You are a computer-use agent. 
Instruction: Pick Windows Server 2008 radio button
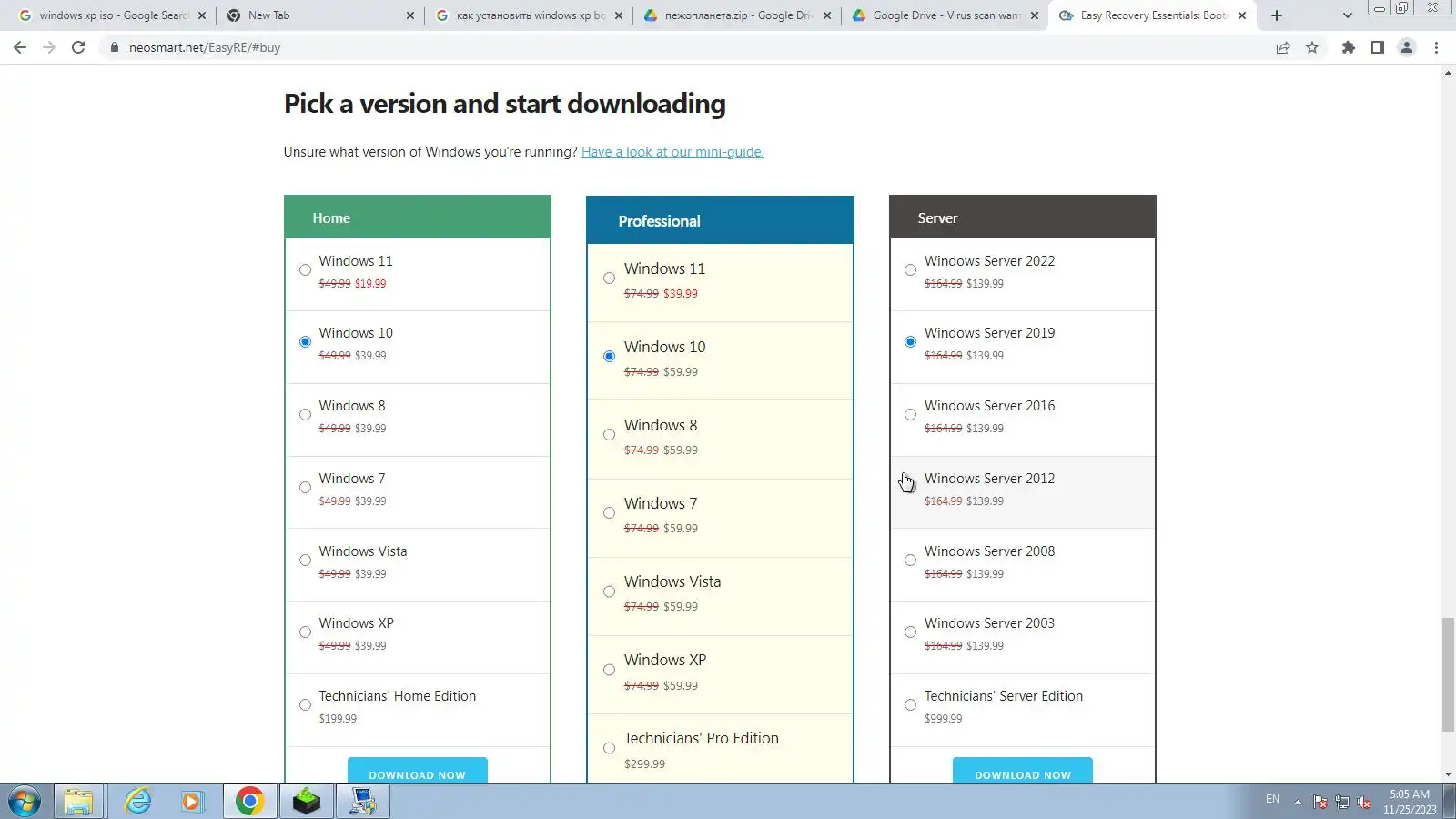point(910,561)
